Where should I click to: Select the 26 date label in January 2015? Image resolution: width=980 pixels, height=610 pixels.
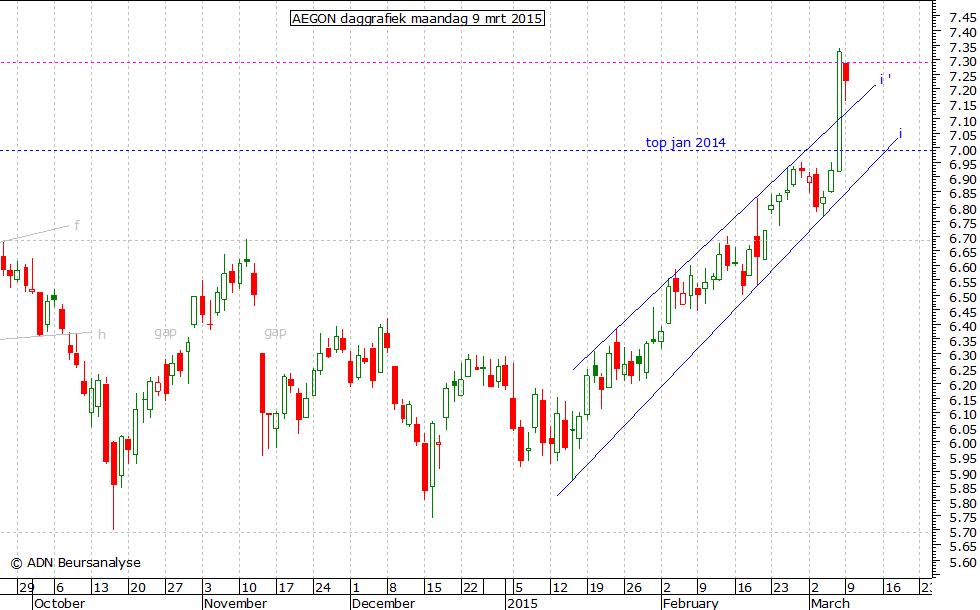point(634,588)
